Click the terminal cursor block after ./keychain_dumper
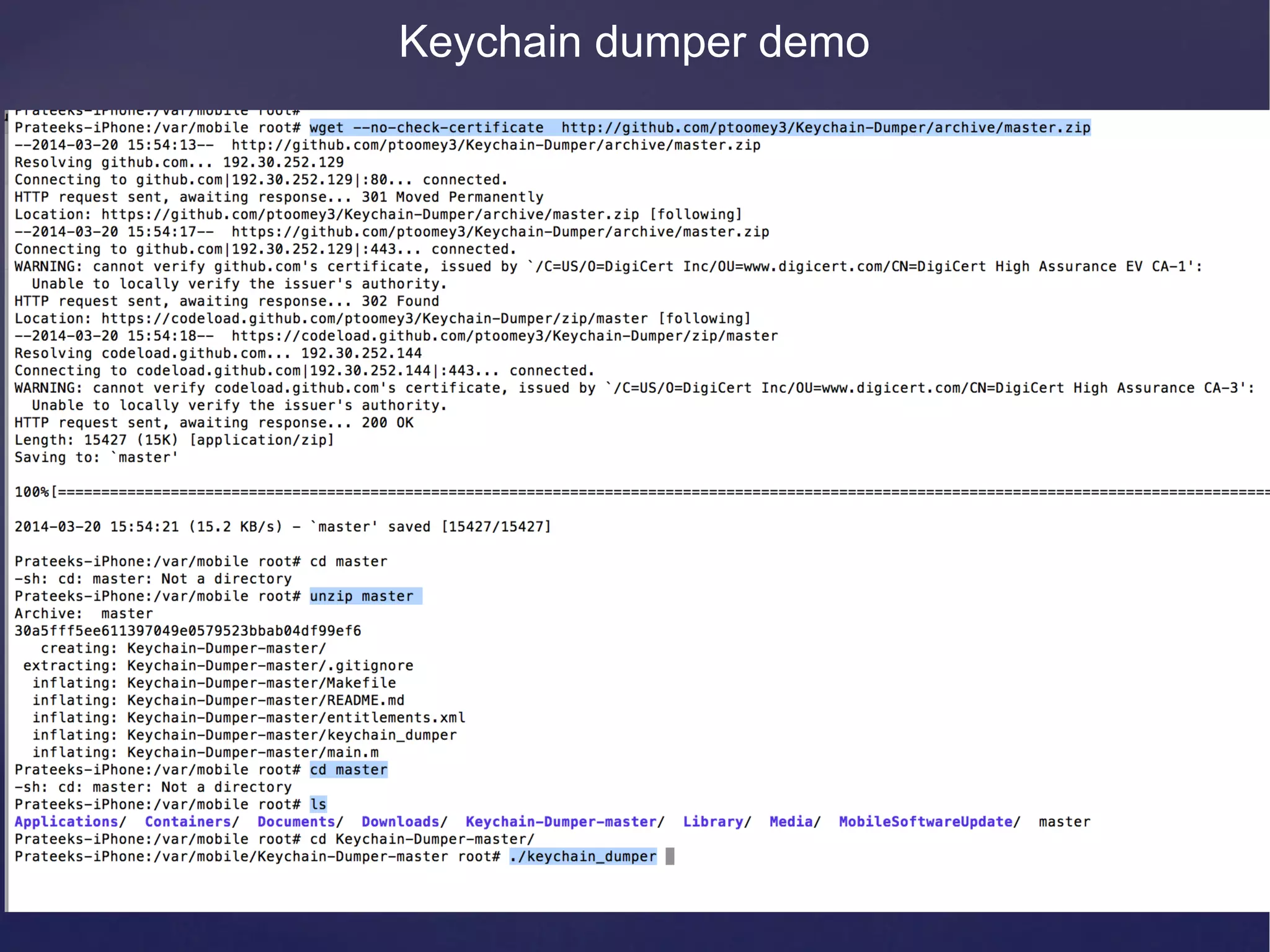 pos(670,857)
